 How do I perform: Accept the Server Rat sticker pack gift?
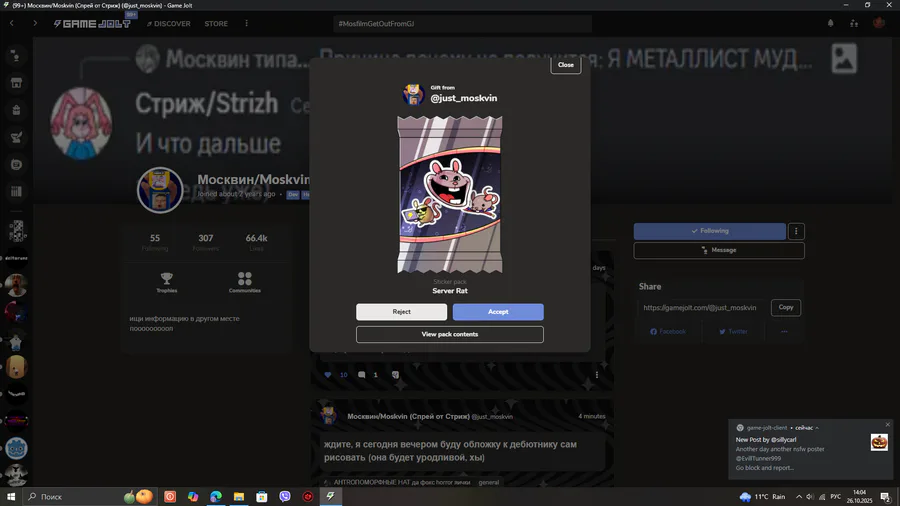tap(498, 312)
